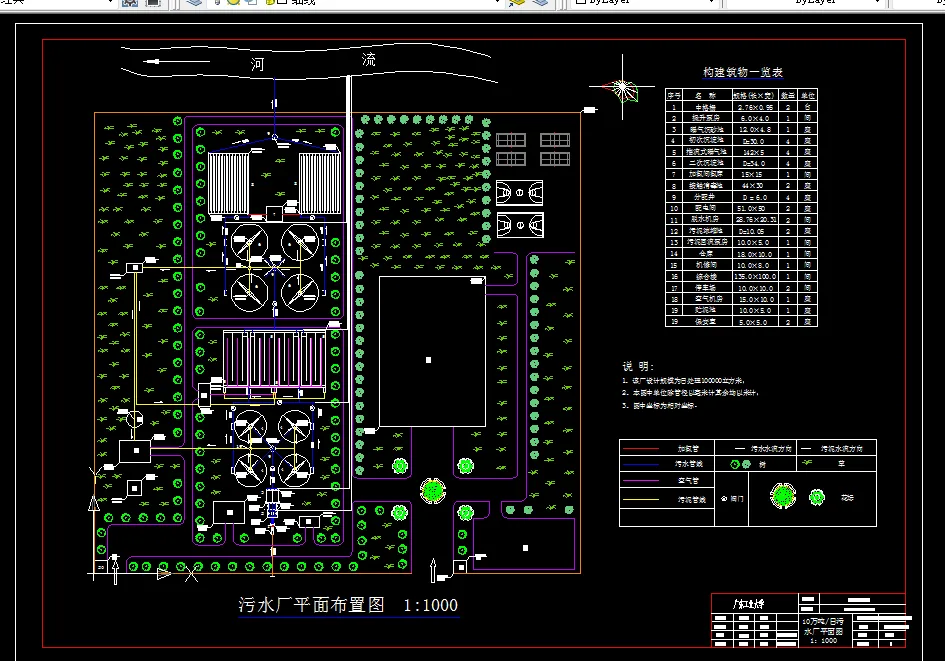945x661 pixels.
Task: Select the 空气管 legend label
Action: [x=688, y=481]
